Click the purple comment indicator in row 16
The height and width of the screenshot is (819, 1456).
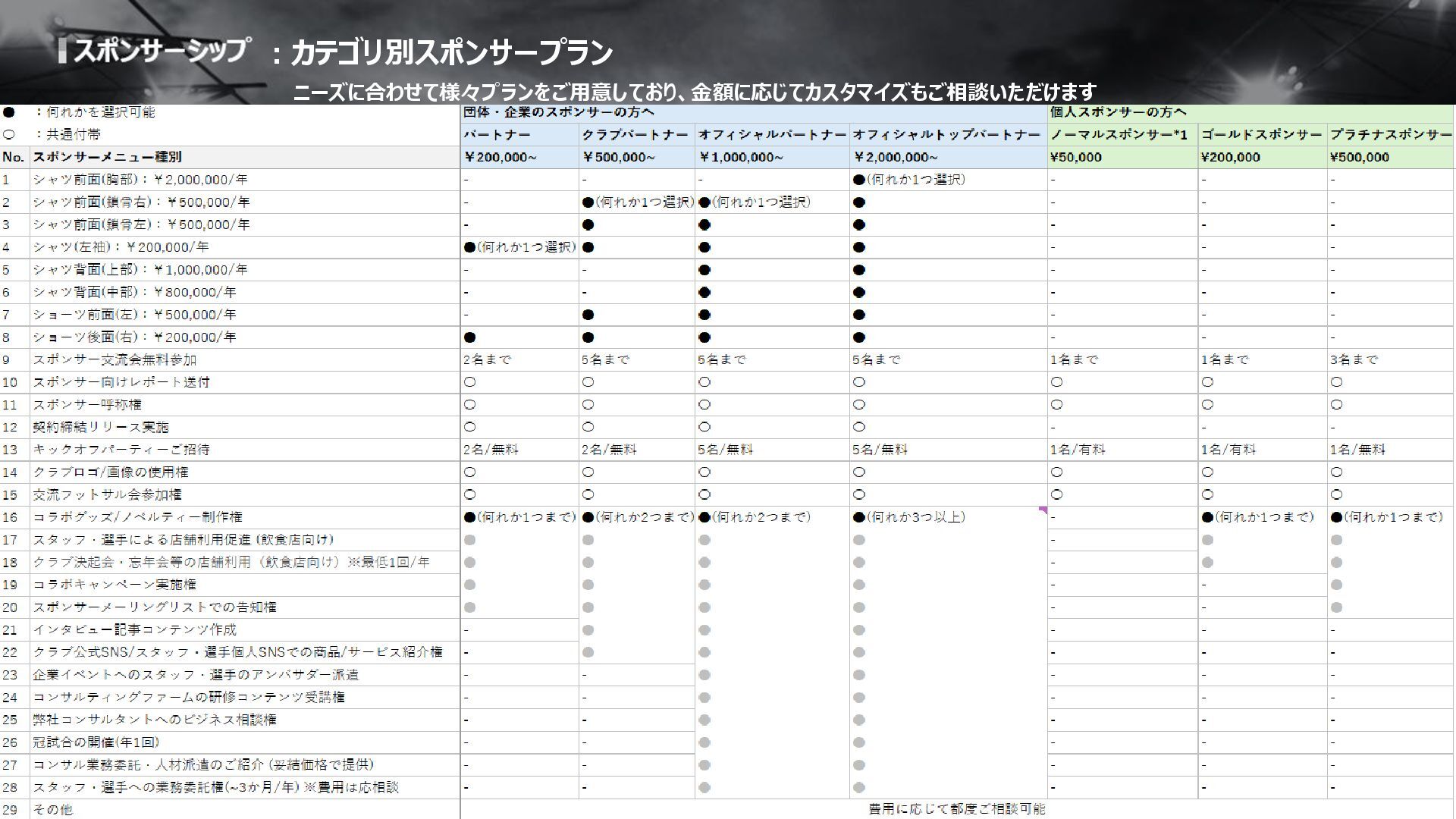(x=1043, y=510)
